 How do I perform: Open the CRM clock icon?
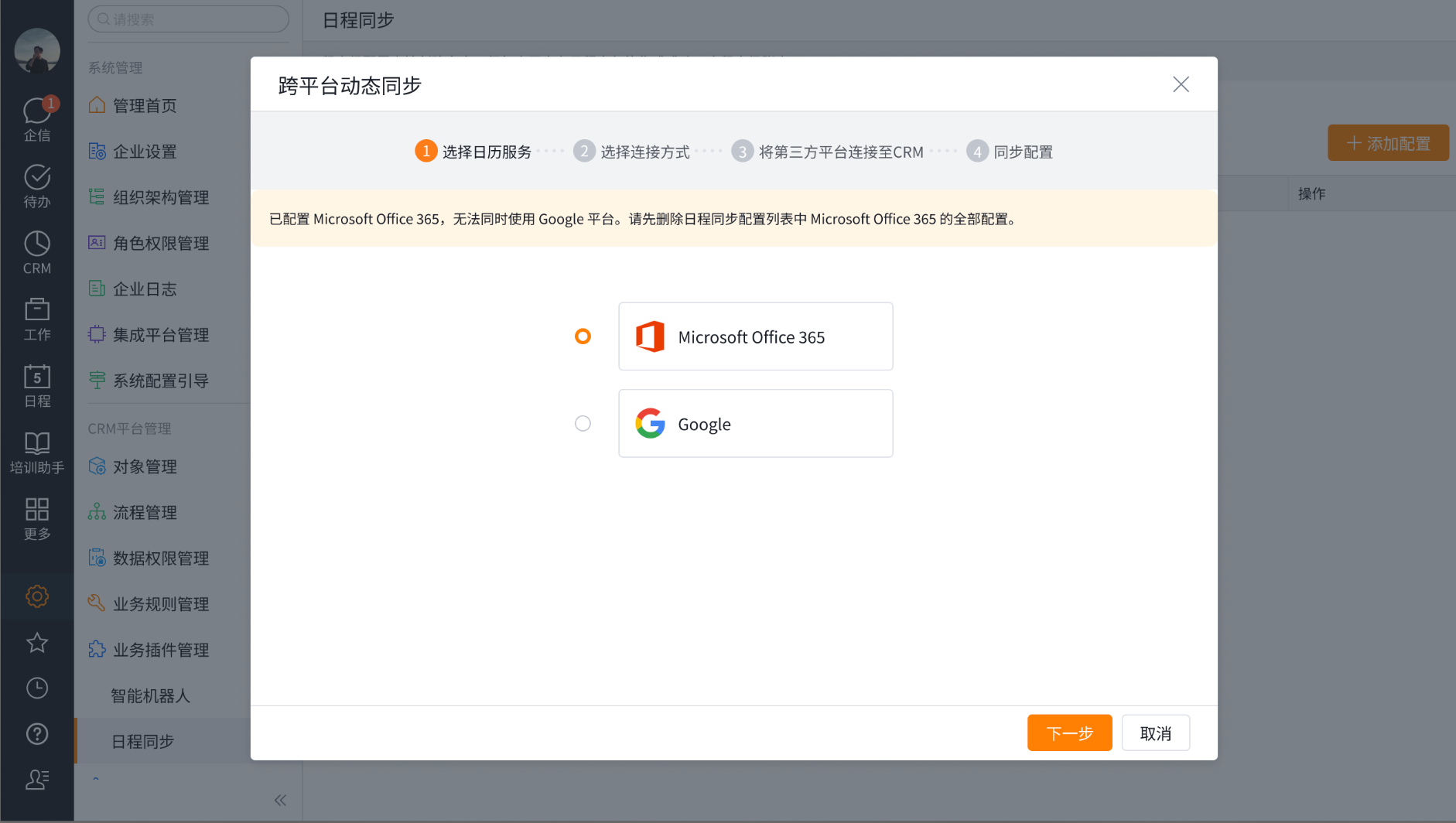[36, 253]
